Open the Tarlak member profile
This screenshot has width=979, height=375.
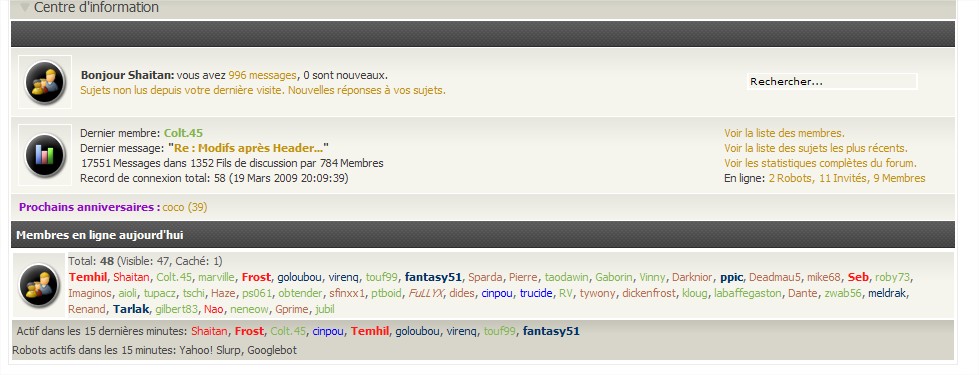pyautogui.click(x=131, y=309)
